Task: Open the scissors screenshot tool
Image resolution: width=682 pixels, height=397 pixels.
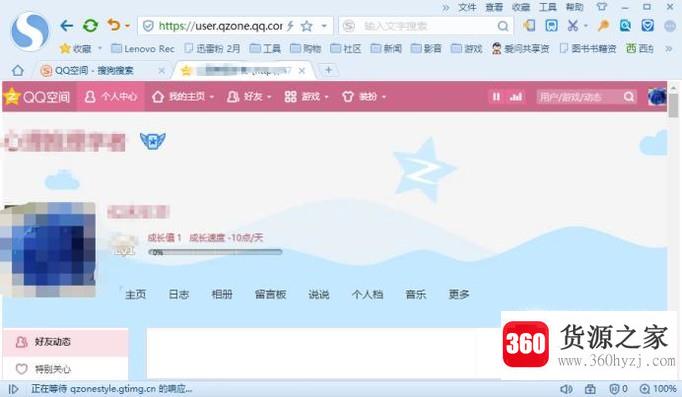Action: [573, 26]
